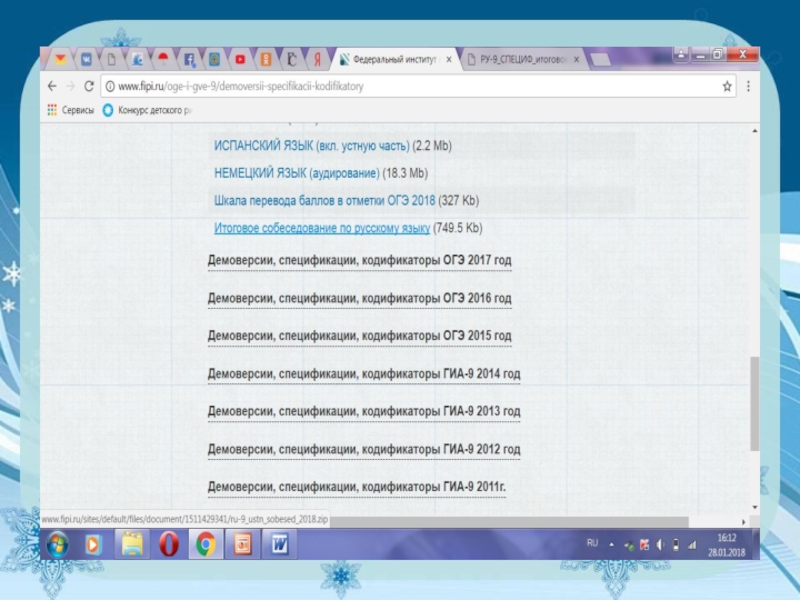Image resolution: width=800 pixels, height=600 pixels.
Task: Open the YouTube pinned tab
Action: [x=240, y=60]
